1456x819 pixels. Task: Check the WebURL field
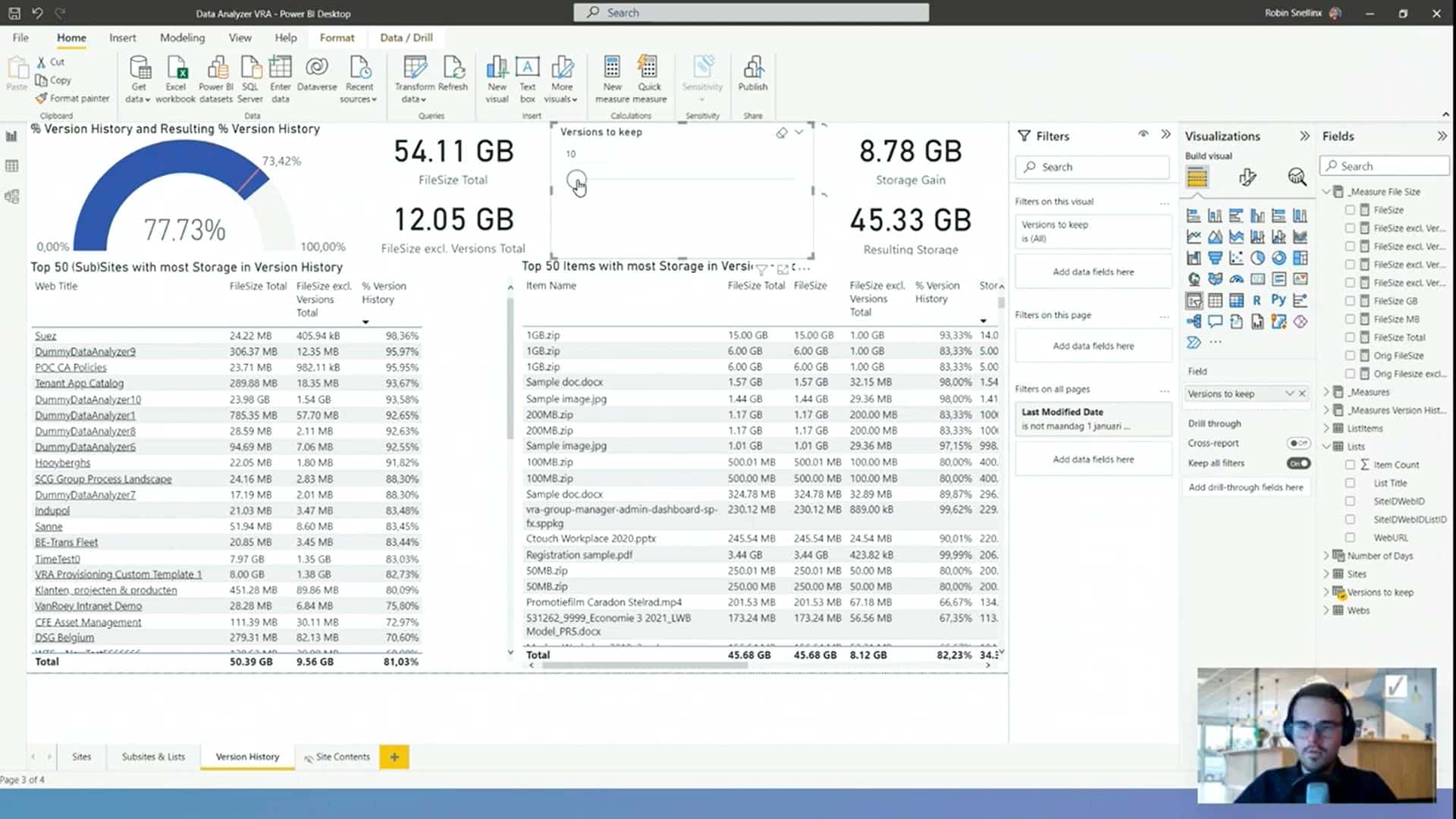(x=1350, y=538)
